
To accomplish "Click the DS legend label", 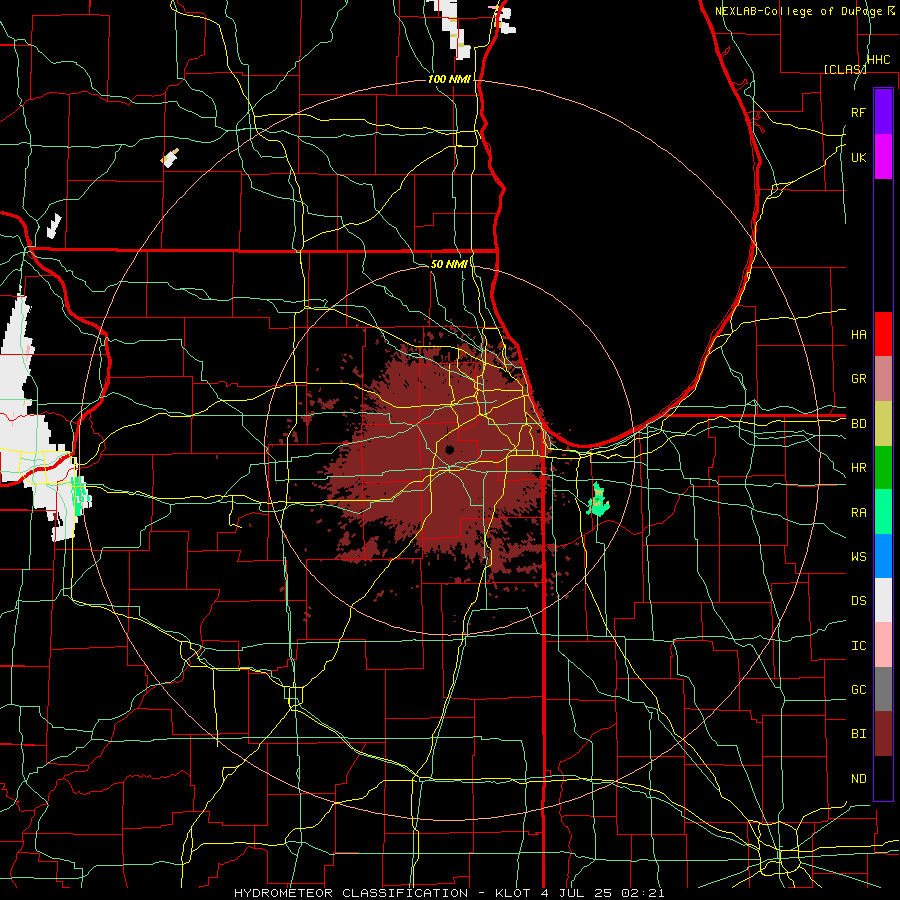I will [858, 601].
